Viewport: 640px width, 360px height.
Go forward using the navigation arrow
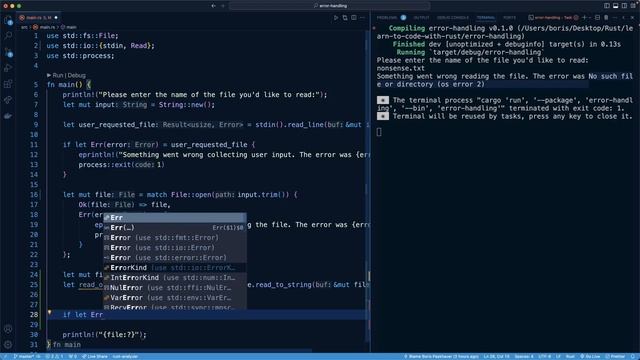coord(223,6)
